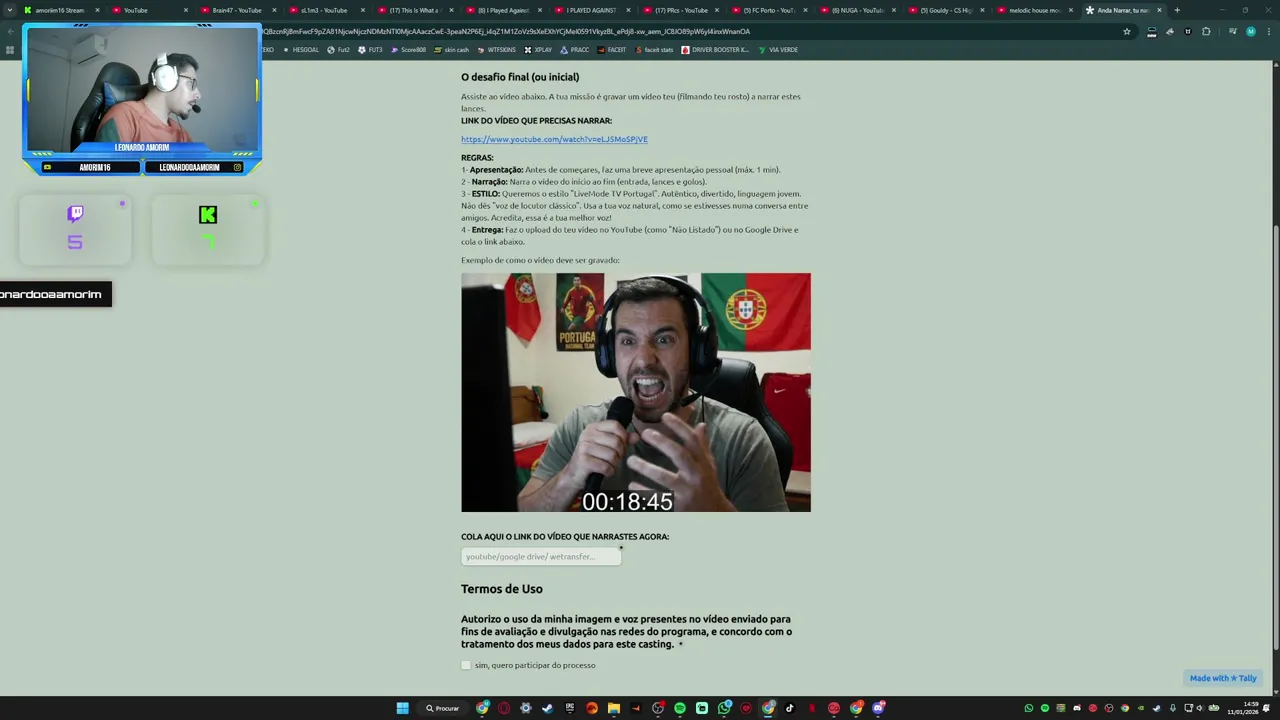The height and width of the screenshot is (720, 1280).
Task: Open Epic Games Launcher from taskbar
Action: point(570,708)
